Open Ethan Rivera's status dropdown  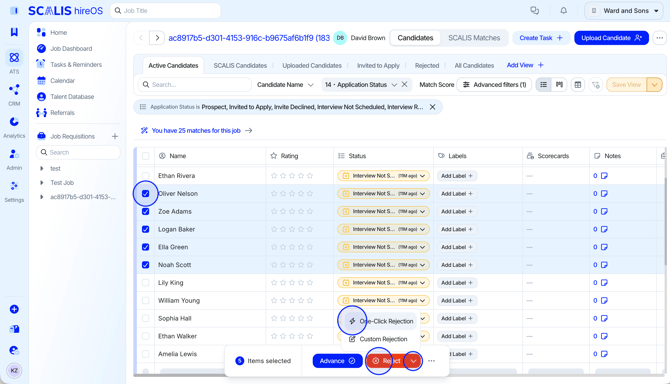pos(383,176)
